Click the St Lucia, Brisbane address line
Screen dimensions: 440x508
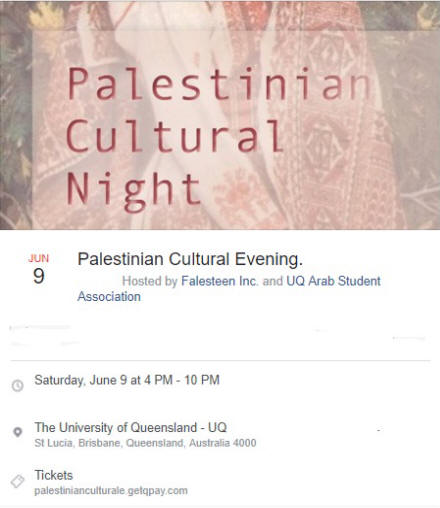click(145, 443)
